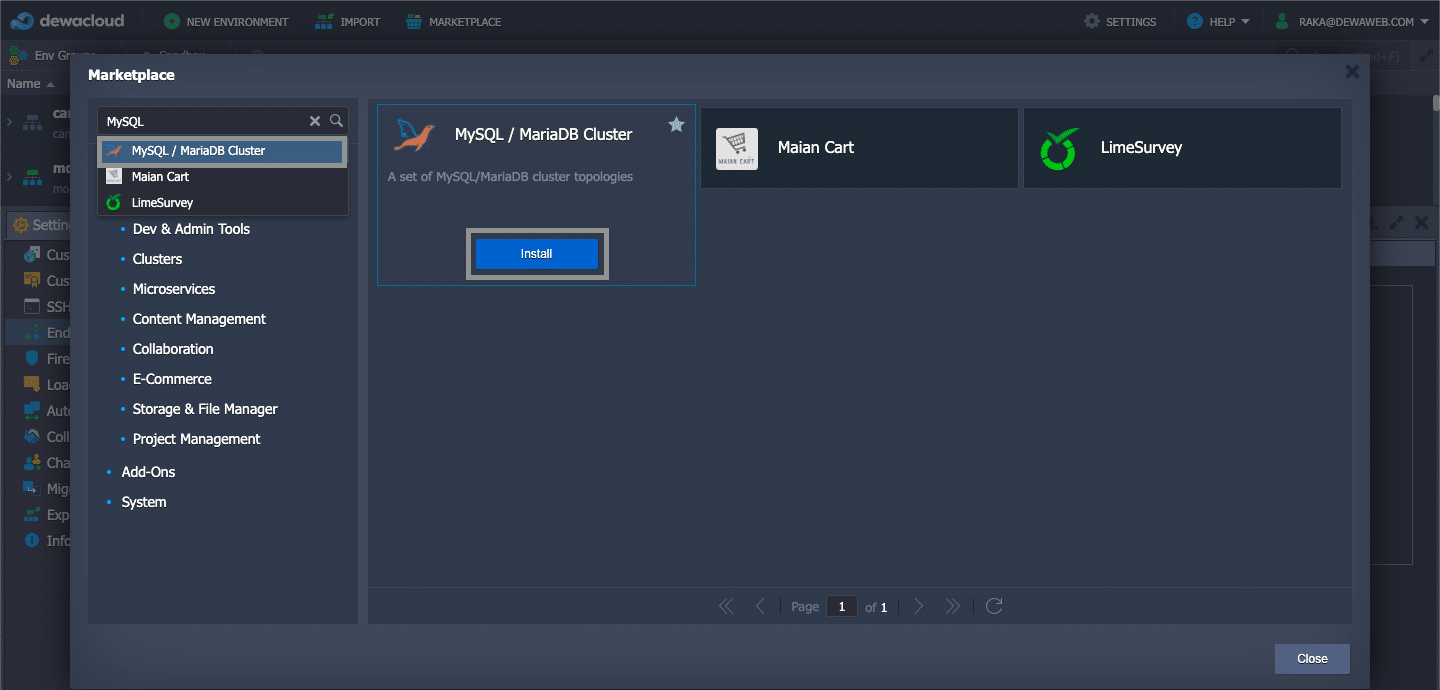This screenshot has height=690, width=1440.
Task: Click the Env Groups icon behind dialog
Action: coord(17,55)
